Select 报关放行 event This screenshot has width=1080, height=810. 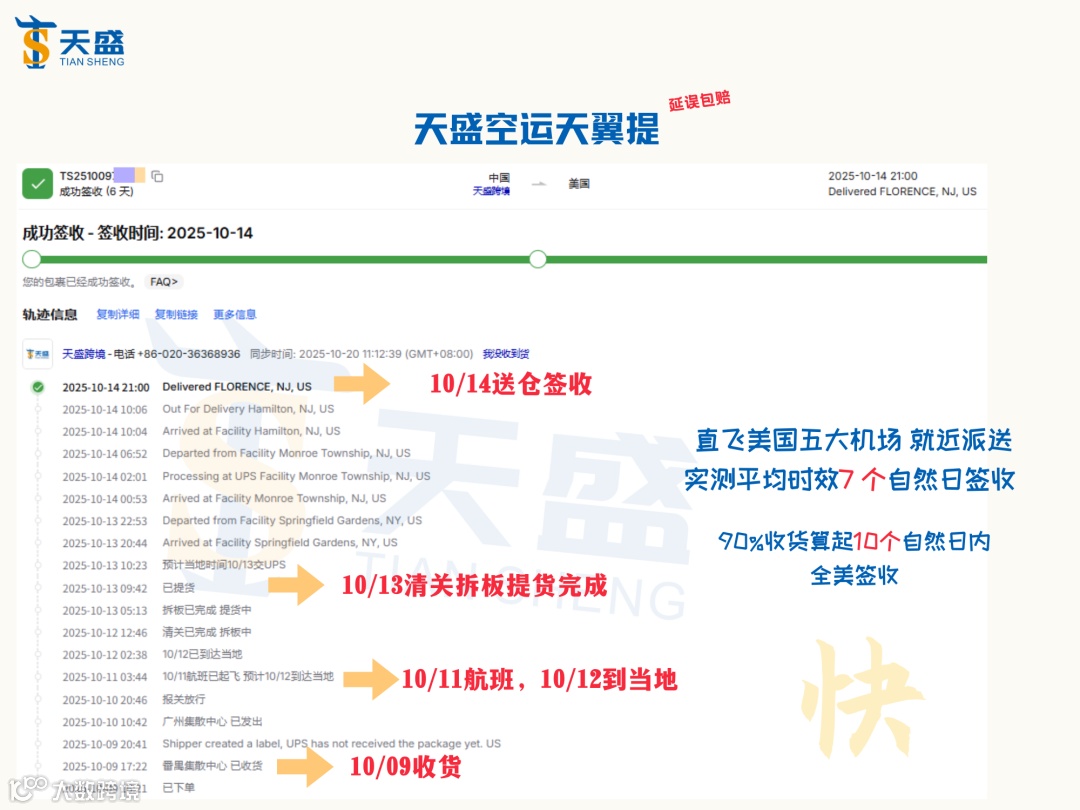(184, 699)
